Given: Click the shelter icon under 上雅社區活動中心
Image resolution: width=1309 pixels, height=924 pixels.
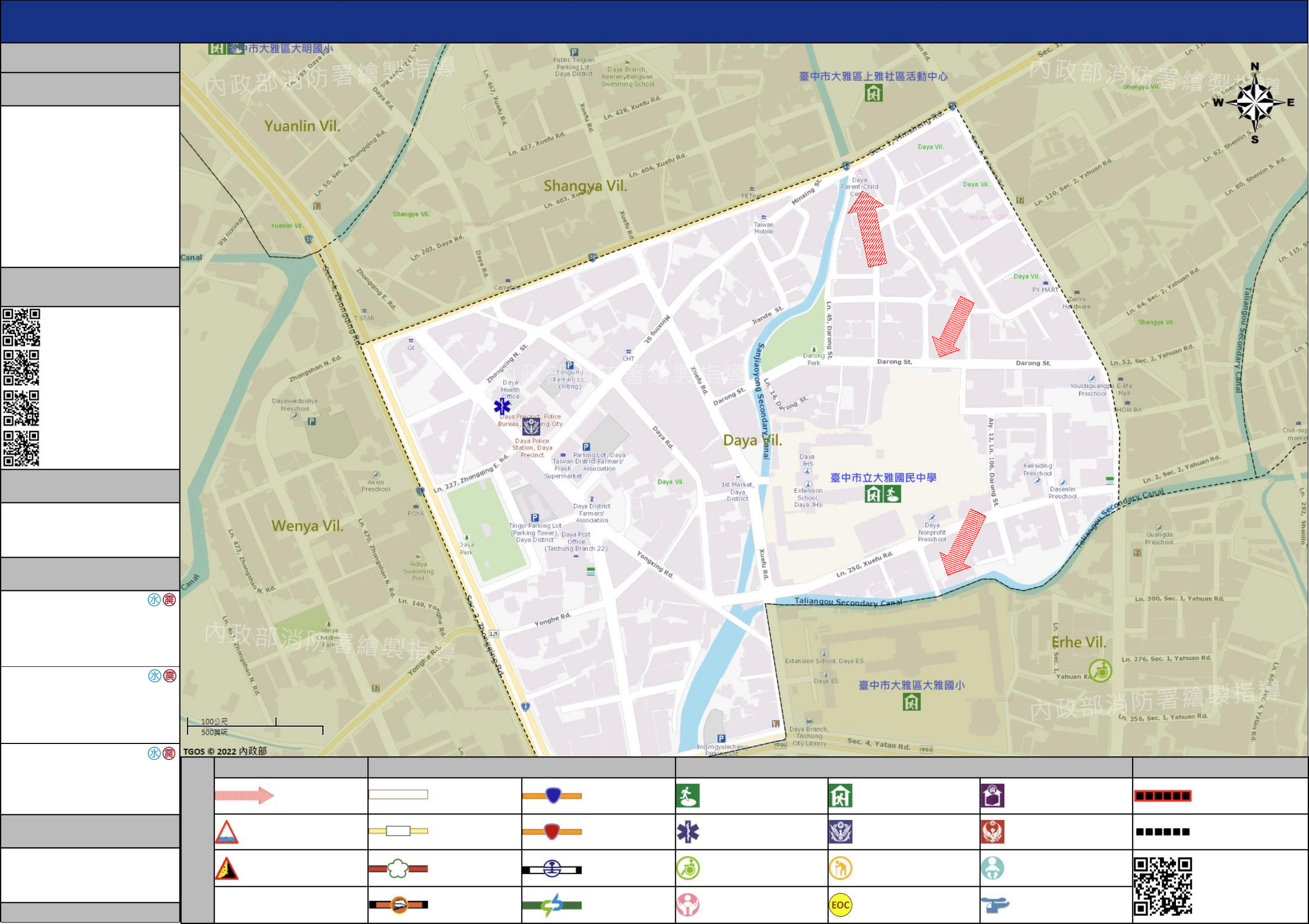Looking at the screenshot, I should point(873,92).
